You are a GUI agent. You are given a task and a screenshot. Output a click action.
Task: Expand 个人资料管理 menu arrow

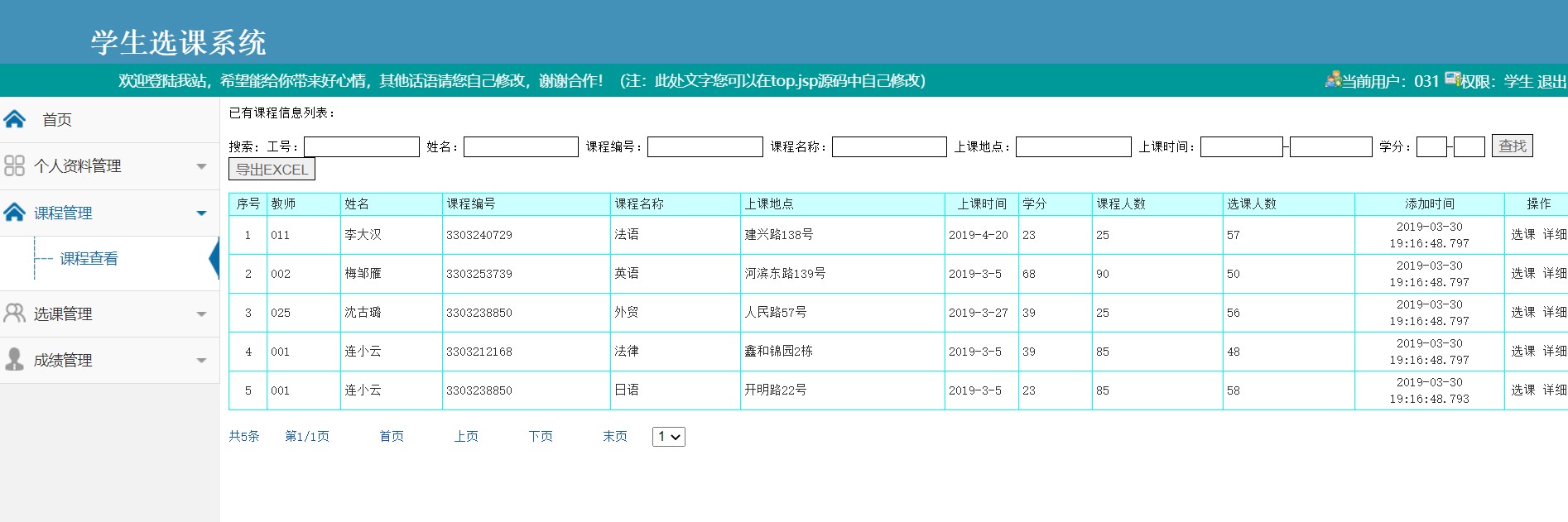click(201, 166)
